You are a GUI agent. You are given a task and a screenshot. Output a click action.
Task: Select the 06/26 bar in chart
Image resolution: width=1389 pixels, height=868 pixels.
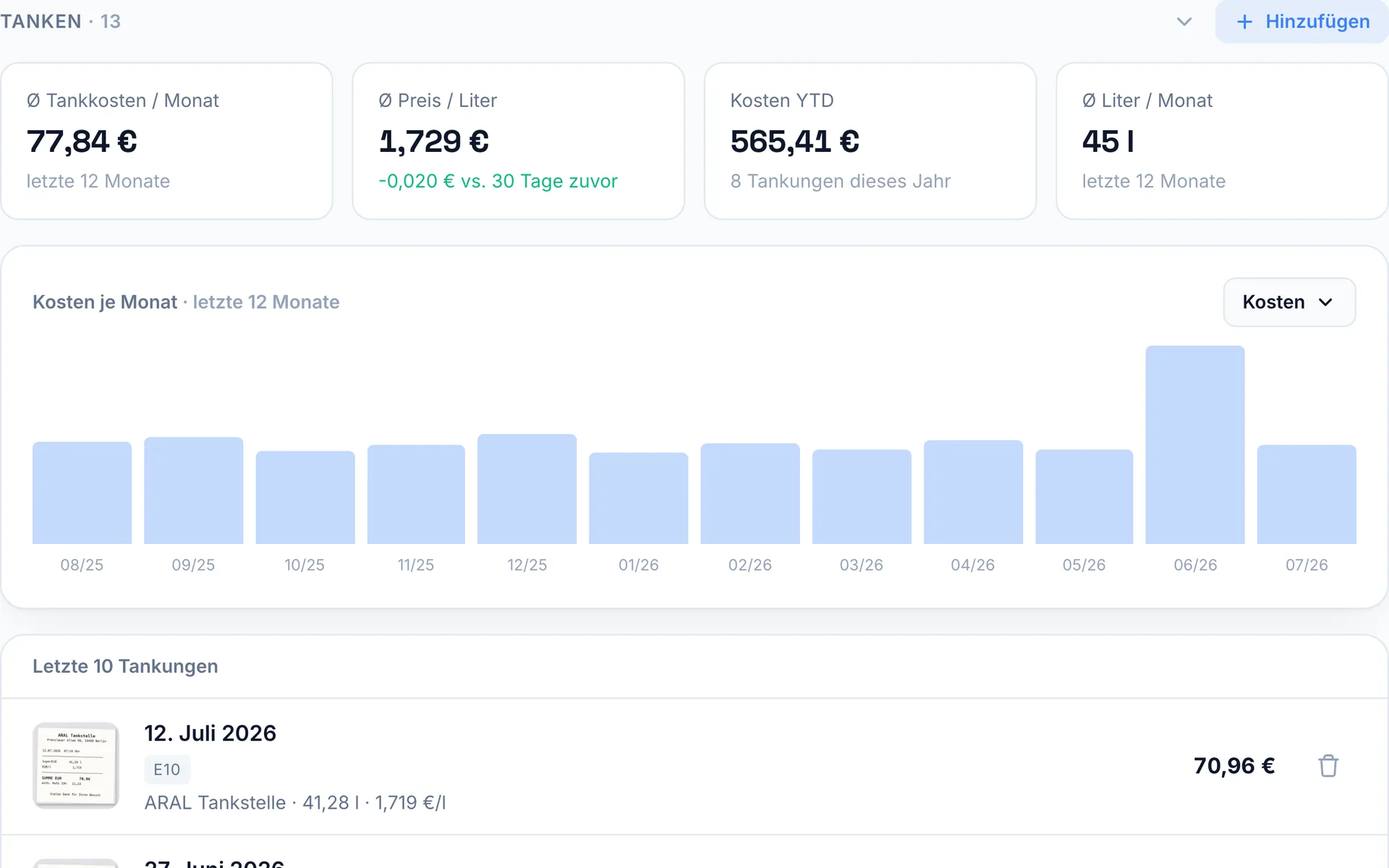pyautogui.click(x=1195, y=445)
